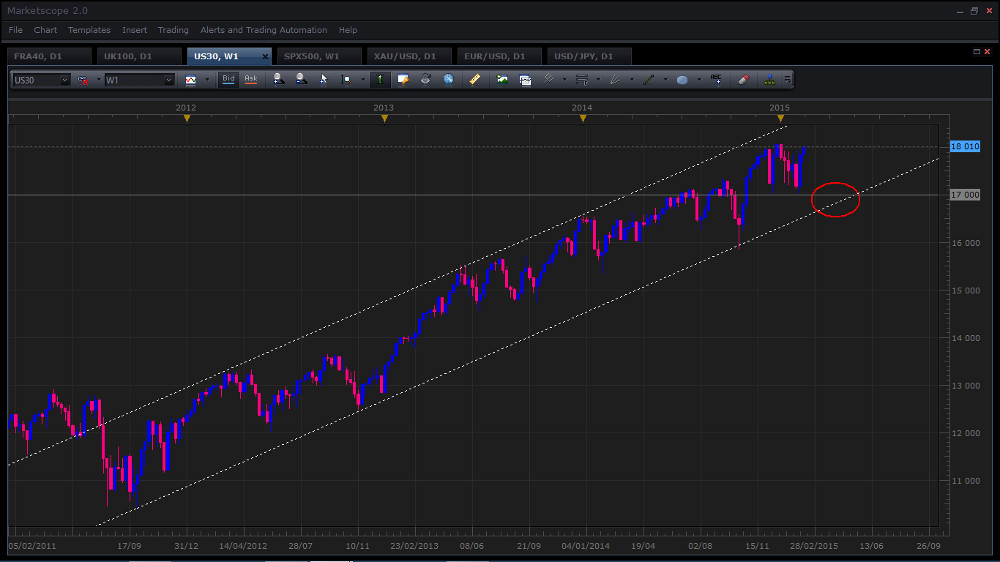Click the 2015 year marker triangle
Viewport: 1000px width, 562px height.
click(781, 119)
